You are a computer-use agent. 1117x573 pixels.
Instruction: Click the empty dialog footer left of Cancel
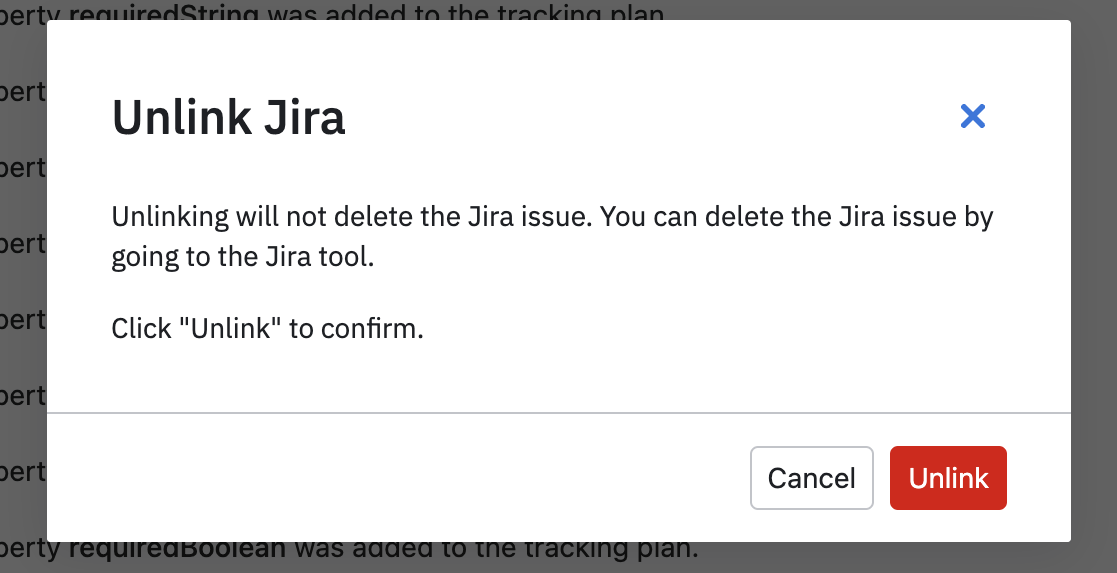(399, 478)
